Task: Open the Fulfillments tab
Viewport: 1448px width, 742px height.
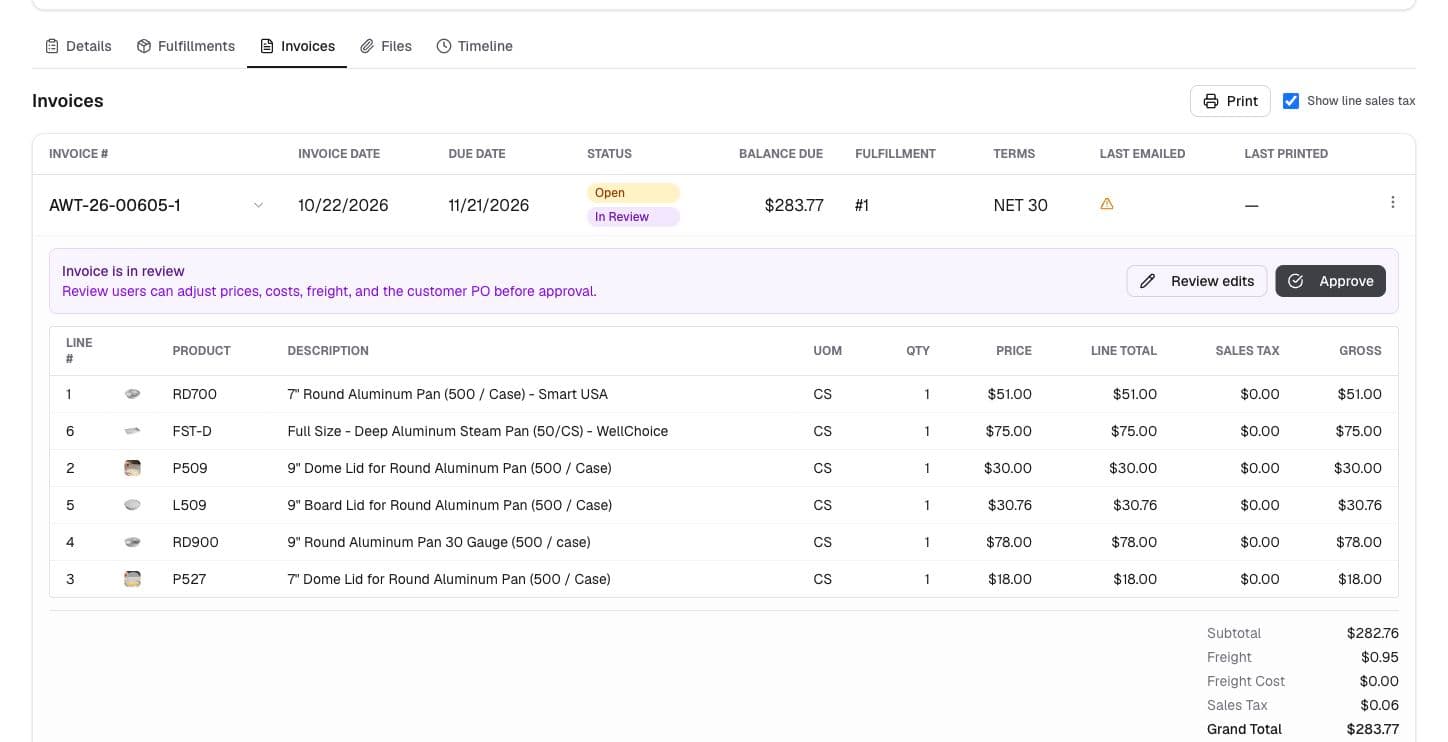Action: point(186,46)
